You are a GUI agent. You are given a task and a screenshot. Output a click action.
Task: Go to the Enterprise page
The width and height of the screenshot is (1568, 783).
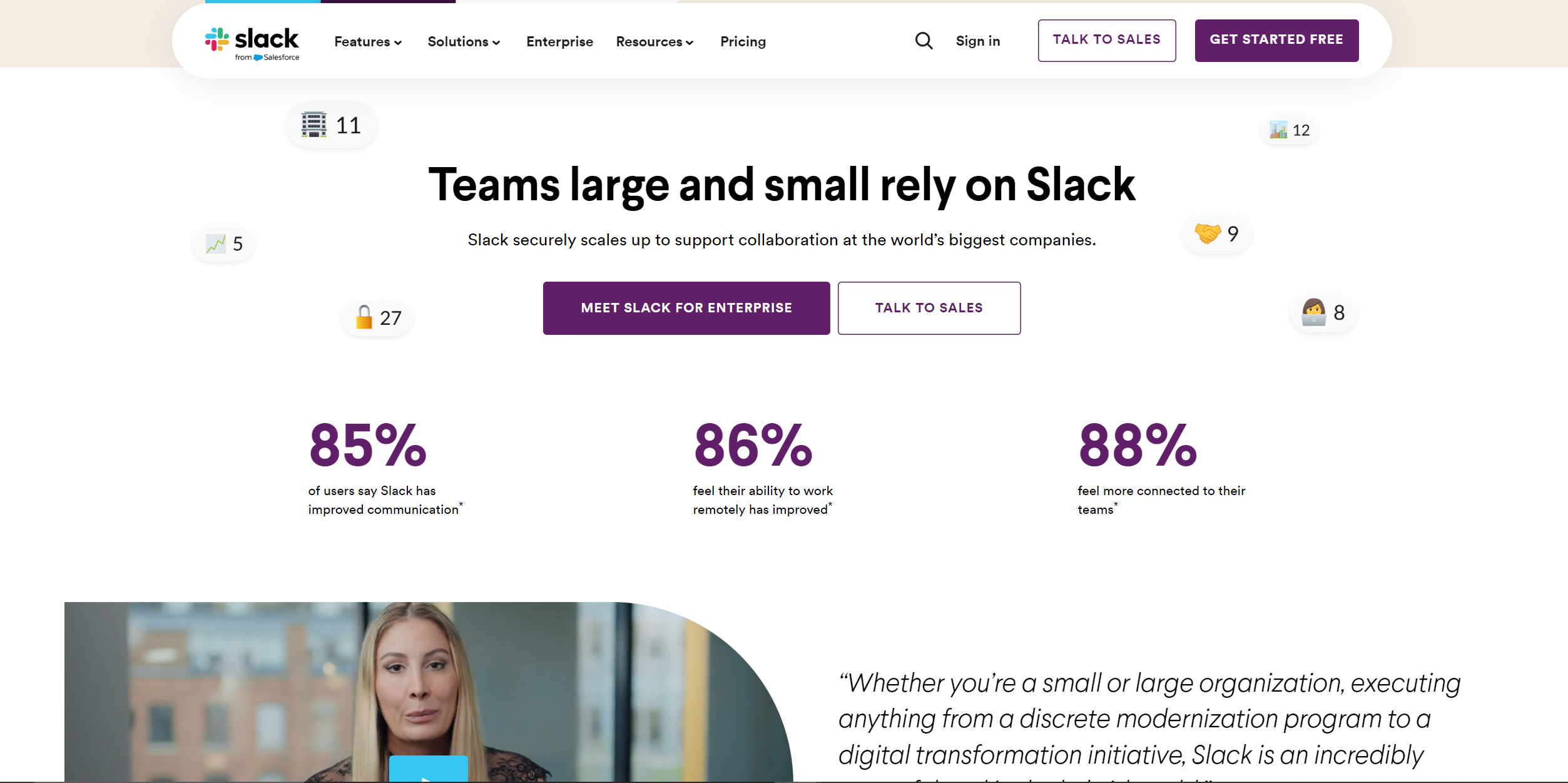pyautogui.click(x=559, y=42)
